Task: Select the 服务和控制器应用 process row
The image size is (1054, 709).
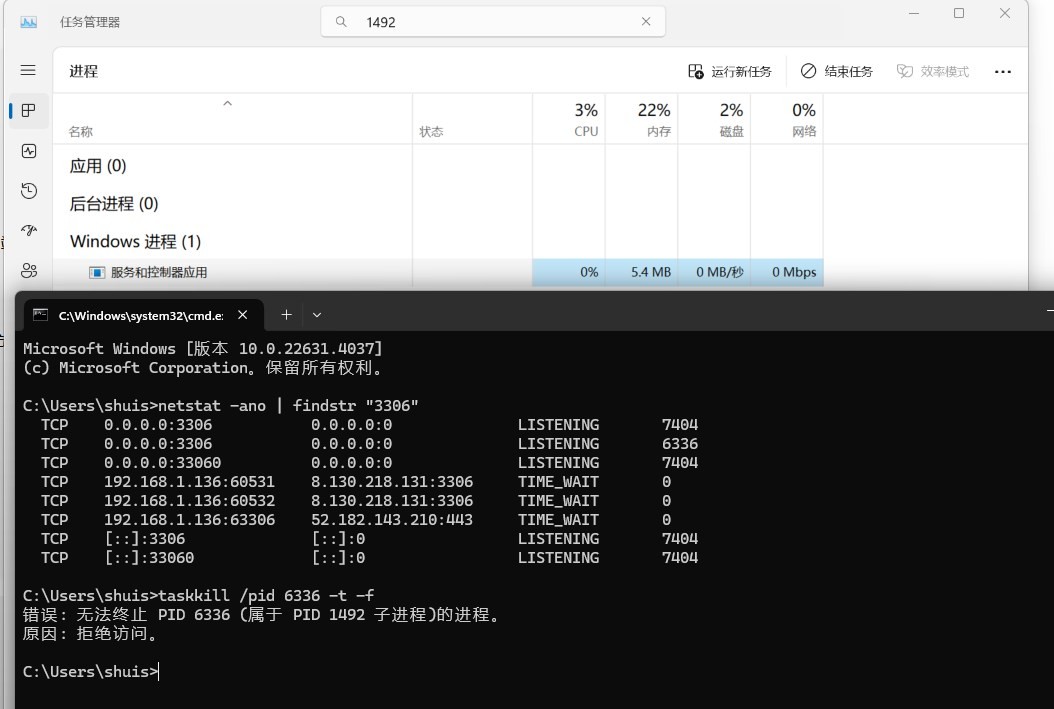Action: [438, 272]
